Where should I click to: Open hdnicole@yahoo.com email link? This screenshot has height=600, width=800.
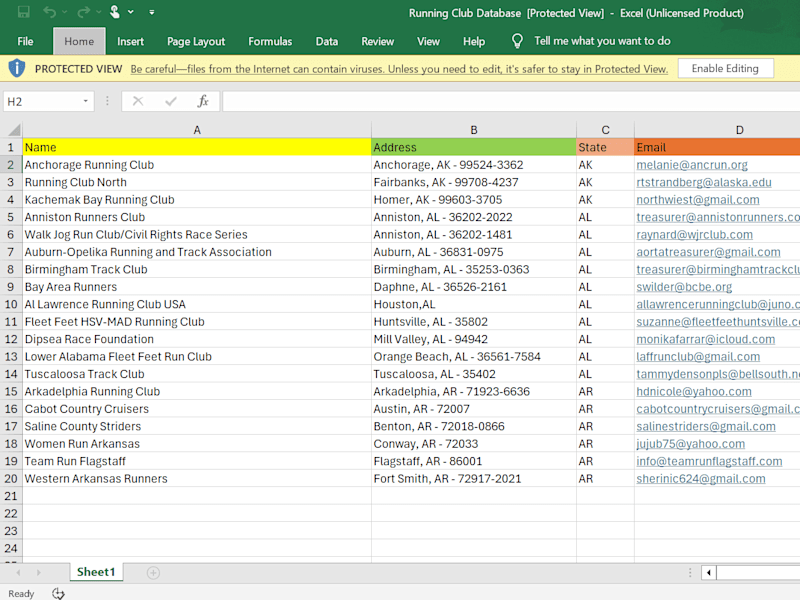pyautogui.click(x=694, y=391)
